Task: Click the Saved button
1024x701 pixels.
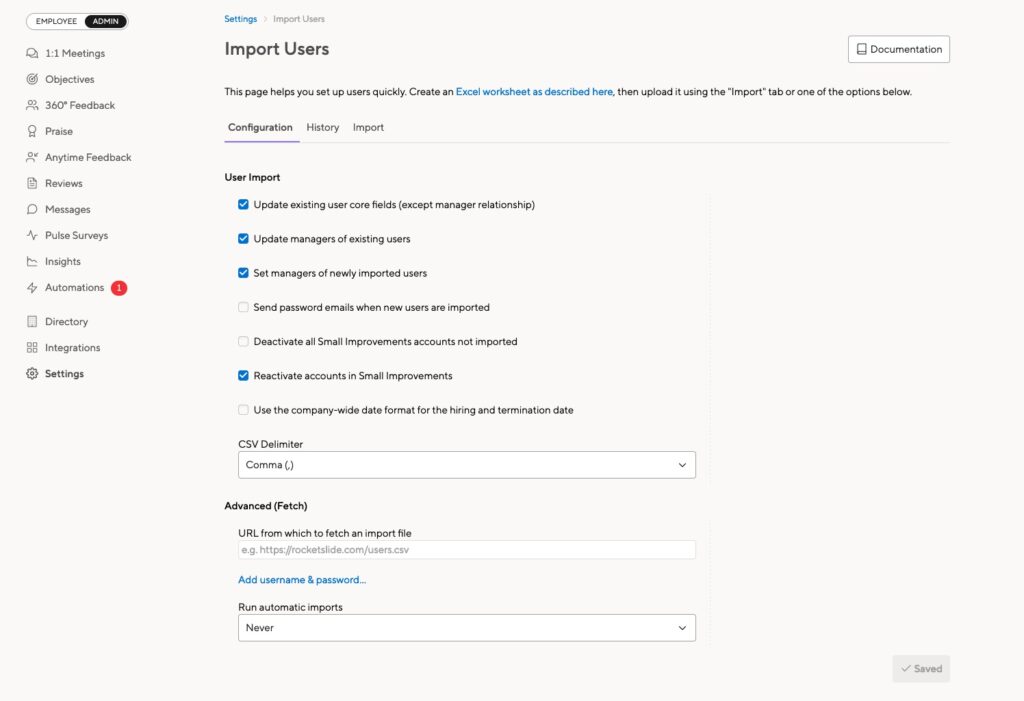Action: tap(921, 669)
